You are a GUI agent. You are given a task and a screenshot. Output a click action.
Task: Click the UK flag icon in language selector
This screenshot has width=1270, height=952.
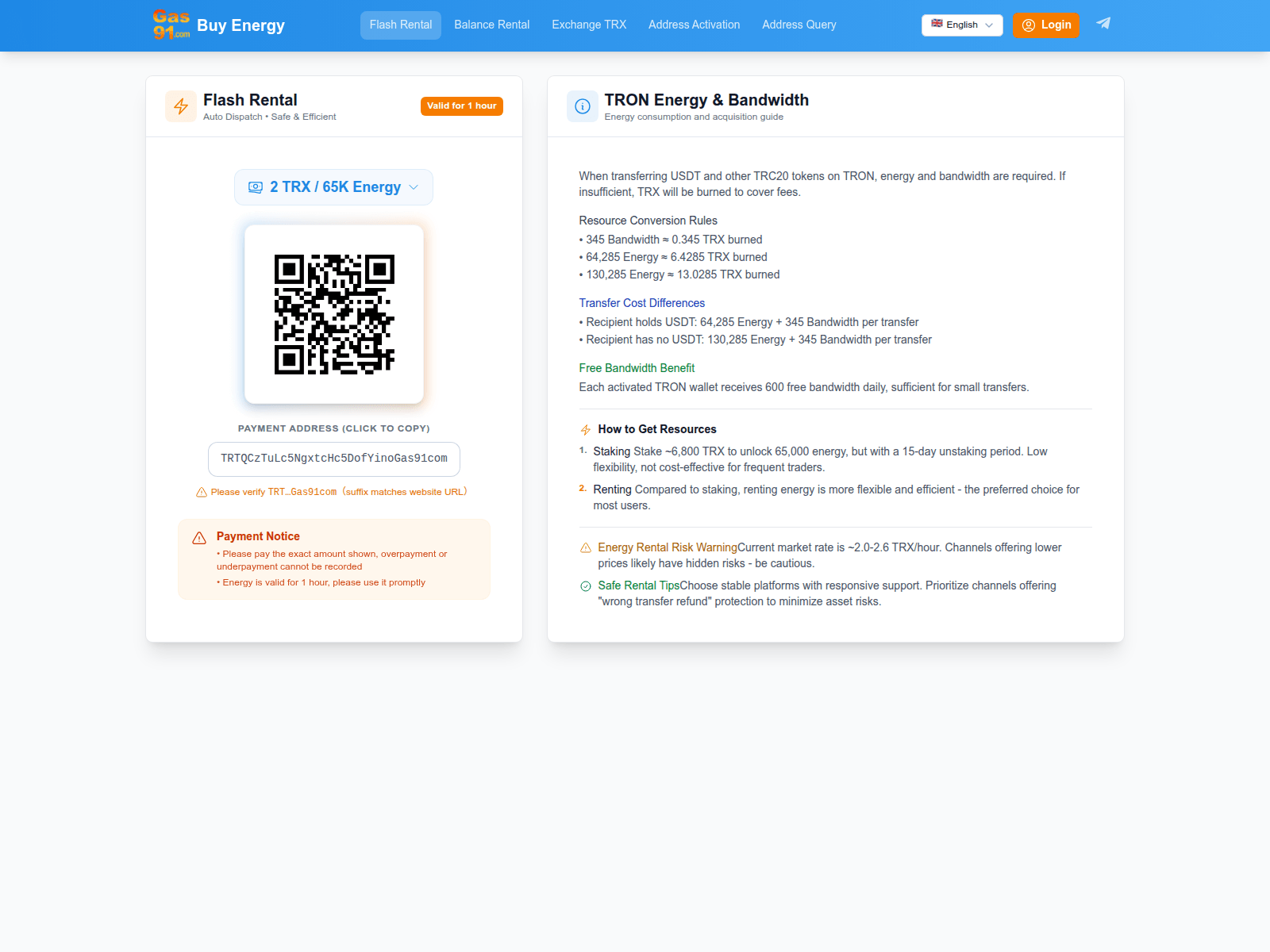click(x=937, y=24)
